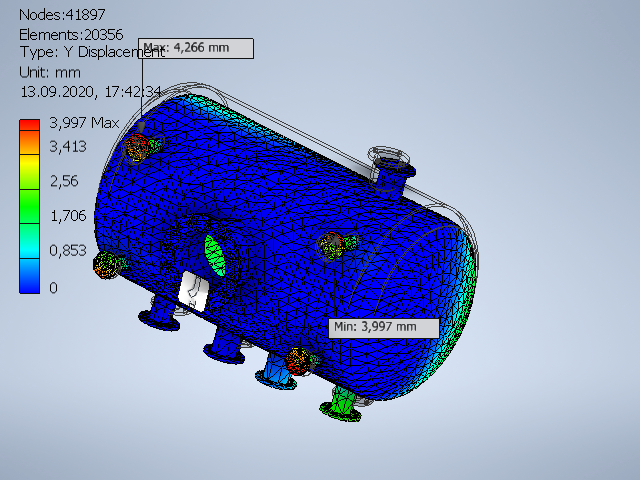
Task: Click the green nozzle under the vessel's right end
Action: coord(342,404)
